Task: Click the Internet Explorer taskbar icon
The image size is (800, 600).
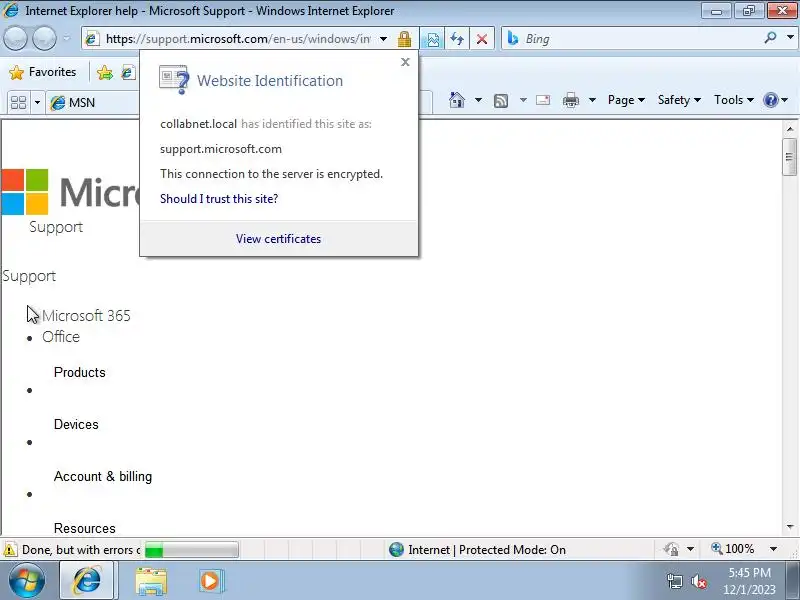Action: point(87,581)
